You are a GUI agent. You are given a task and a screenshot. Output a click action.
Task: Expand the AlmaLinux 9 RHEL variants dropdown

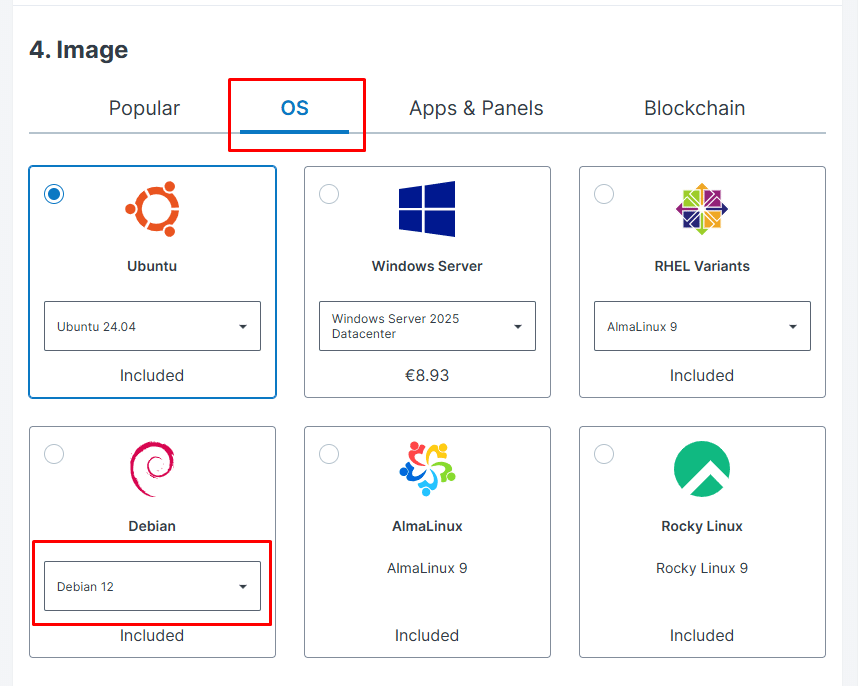click(x=702, y=326)
